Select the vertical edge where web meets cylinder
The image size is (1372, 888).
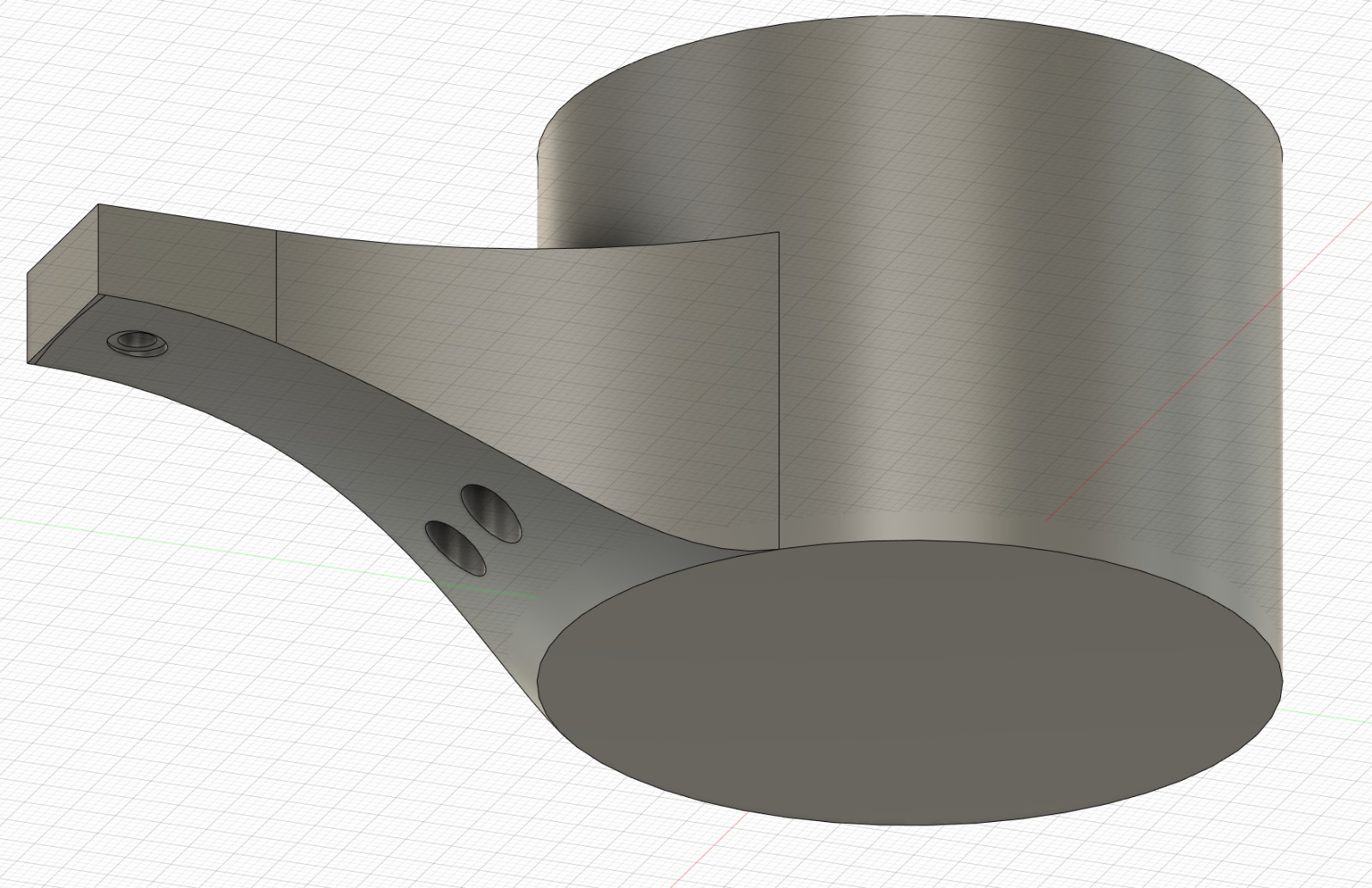tap(779, 386)
